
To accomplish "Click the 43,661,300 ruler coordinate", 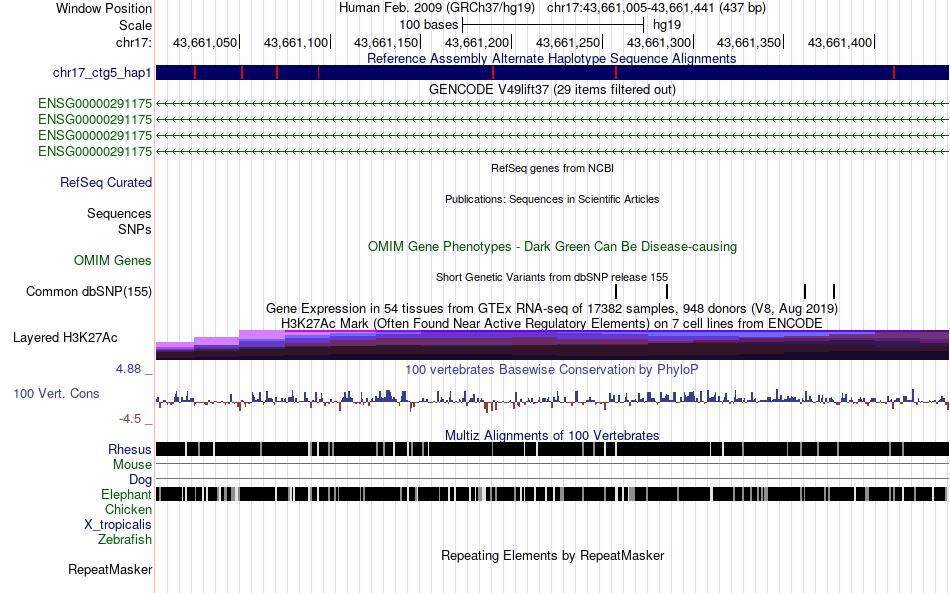I will click(659, 42).
